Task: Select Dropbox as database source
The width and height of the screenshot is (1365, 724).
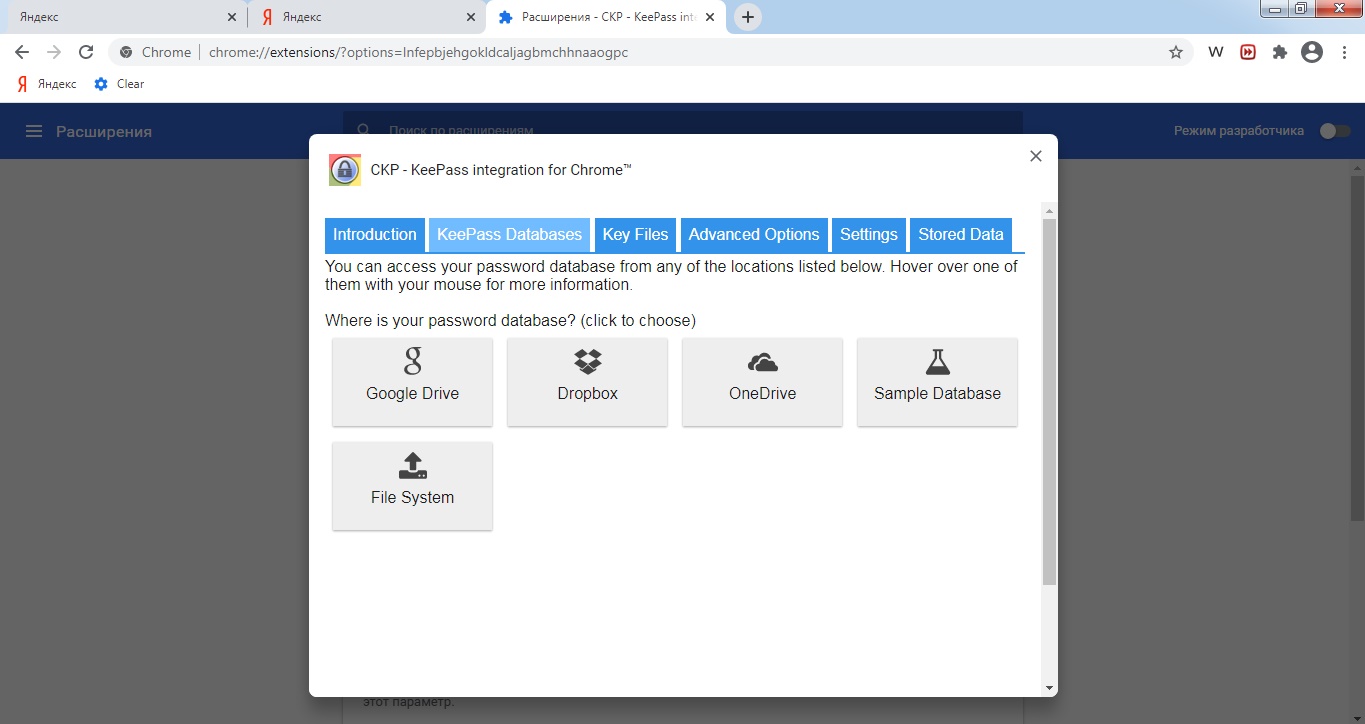Action: (x=587, y=381)
